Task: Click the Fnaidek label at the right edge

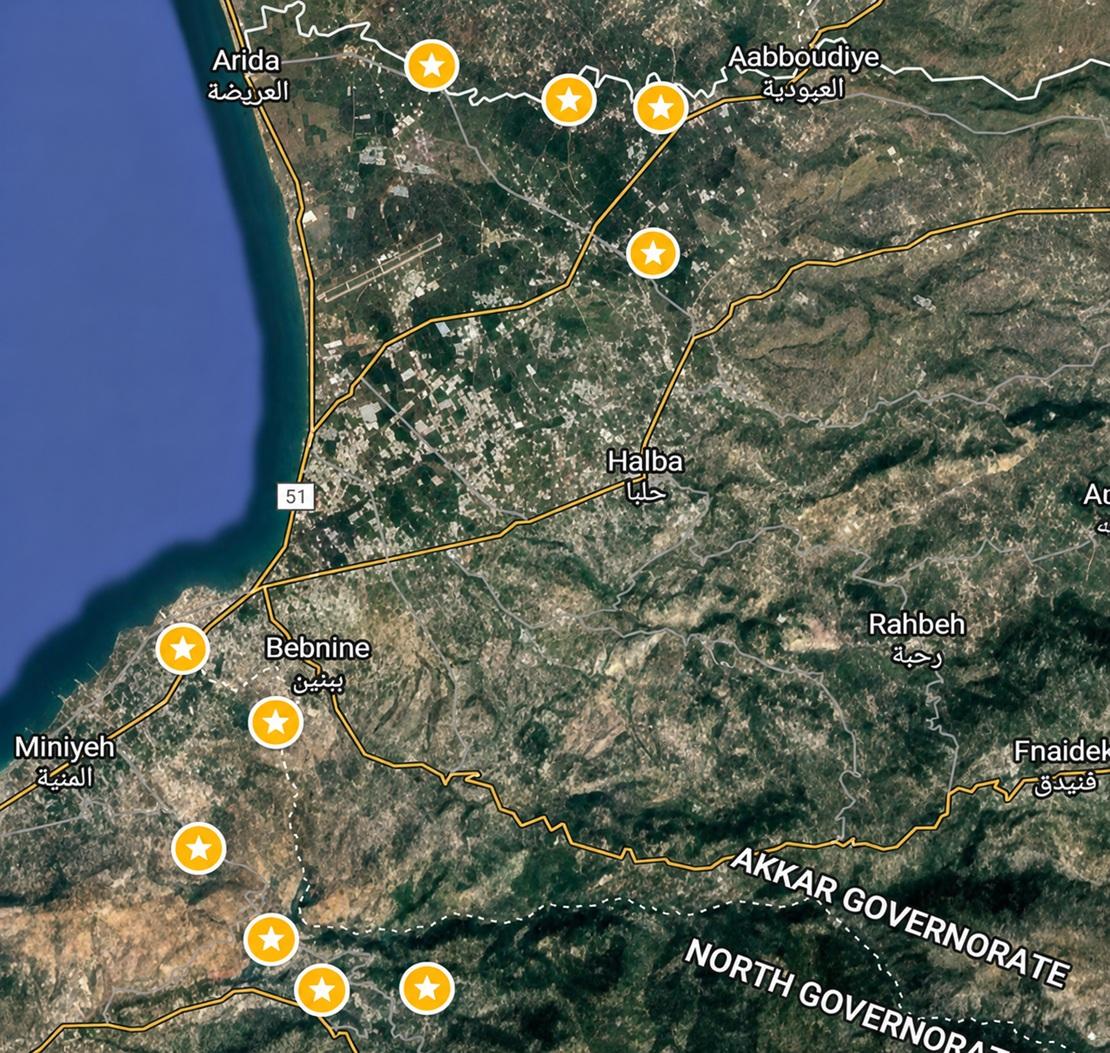Action: [1060, 767]
